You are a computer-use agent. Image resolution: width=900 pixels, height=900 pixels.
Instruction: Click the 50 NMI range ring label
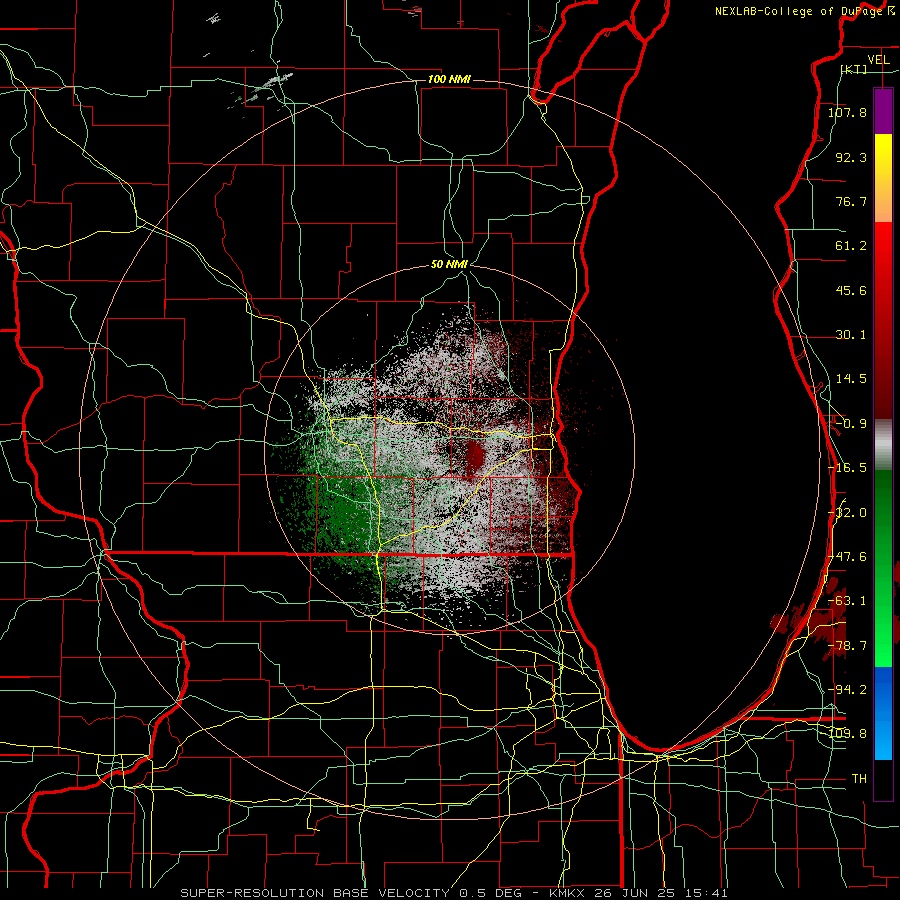pos(449,264)
